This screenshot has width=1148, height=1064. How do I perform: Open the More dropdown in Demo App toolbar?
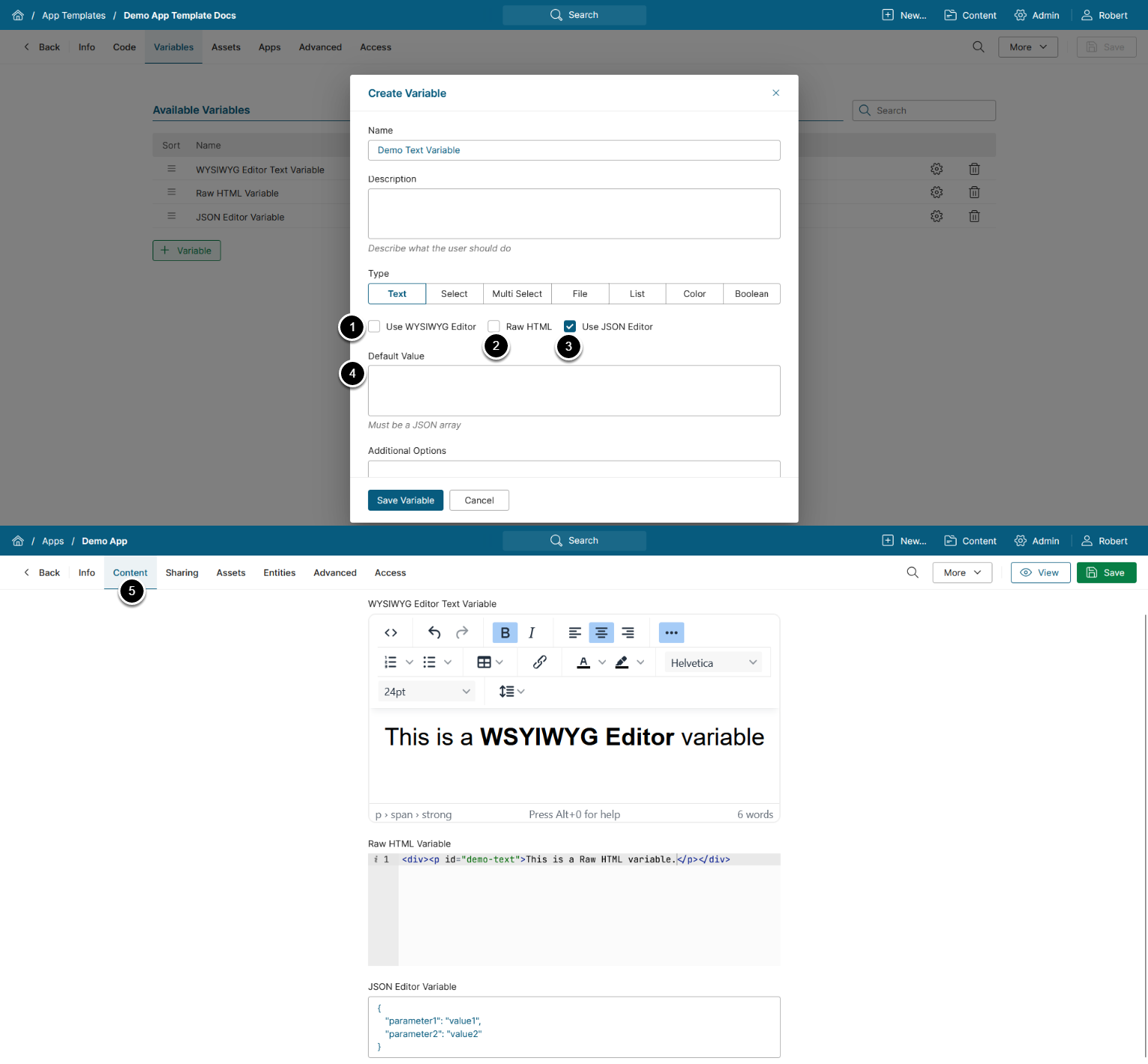coord(963,573)
